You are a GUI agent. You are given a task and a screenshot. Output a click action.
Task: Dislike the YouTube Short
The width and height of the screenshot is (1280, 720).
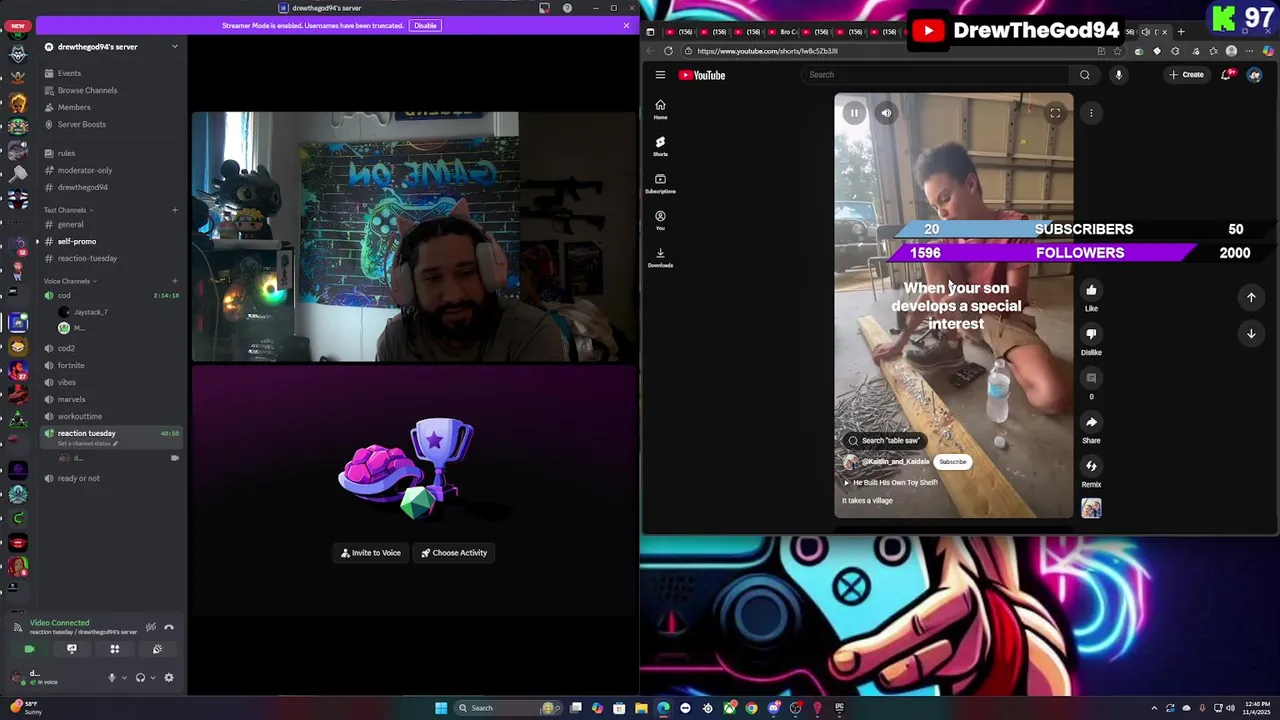click(x=1091, y=334)
